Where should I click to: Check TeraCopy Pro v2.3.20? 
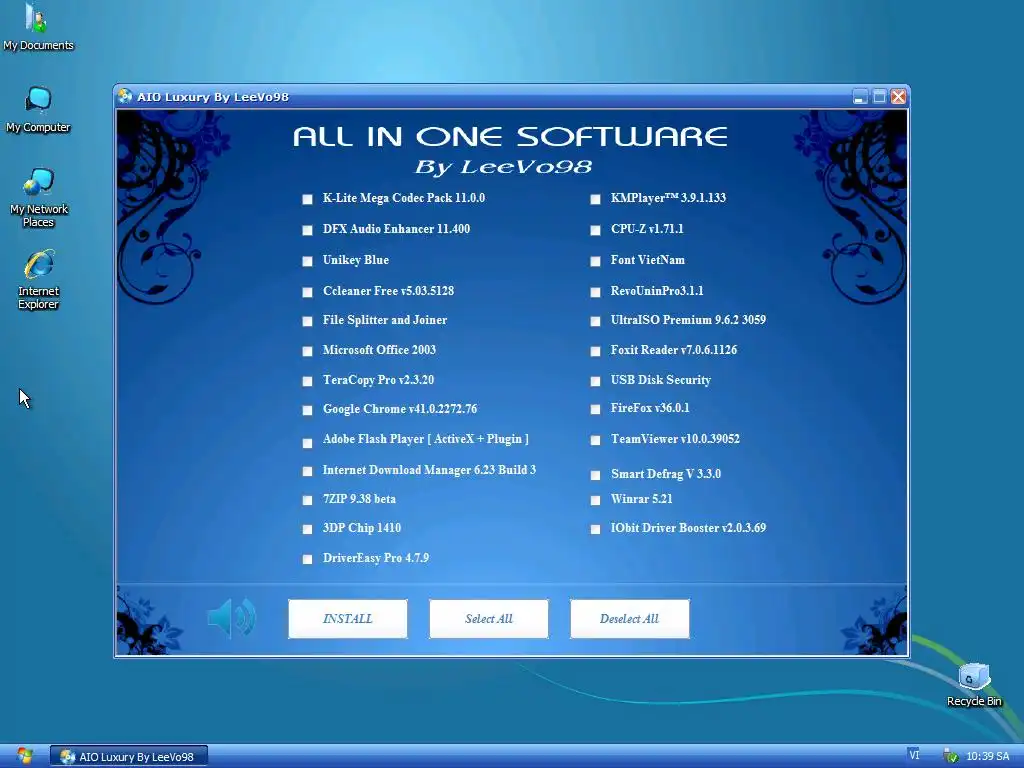tap(307, 381)
